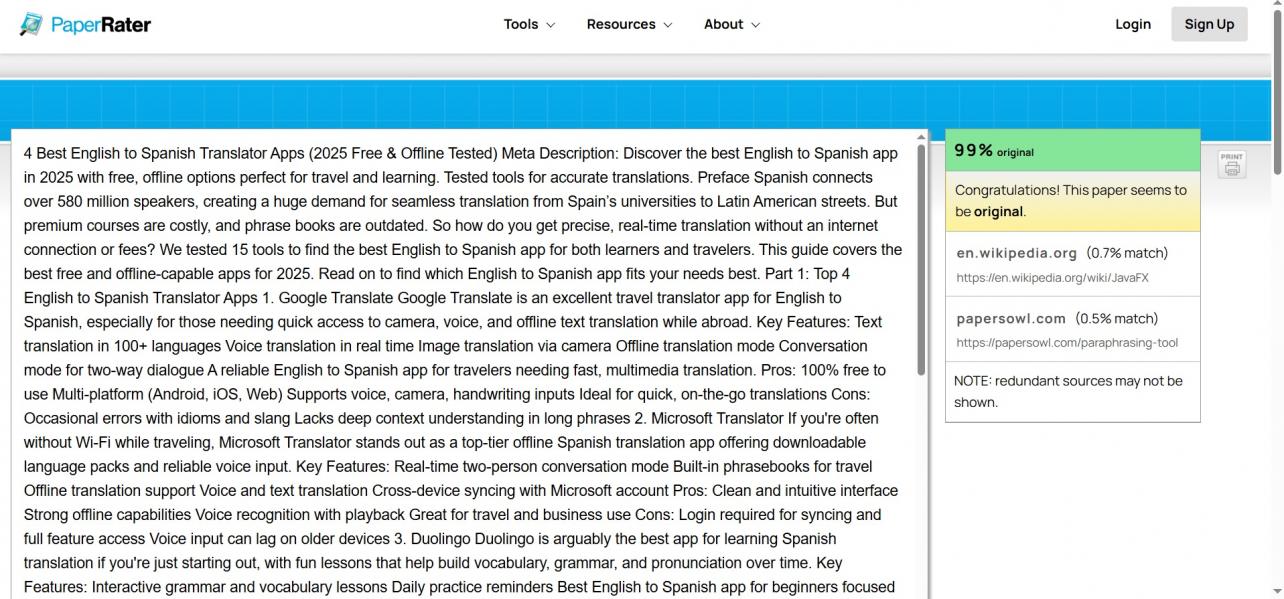Screen dimensions: 1284x599
Task: Expand the Resources menu
Action: pyautogui.click(x=629, y=24)
